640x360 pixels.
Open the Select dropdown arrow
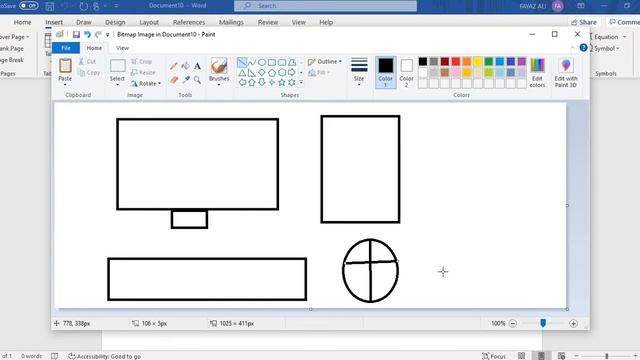(118, 85)
